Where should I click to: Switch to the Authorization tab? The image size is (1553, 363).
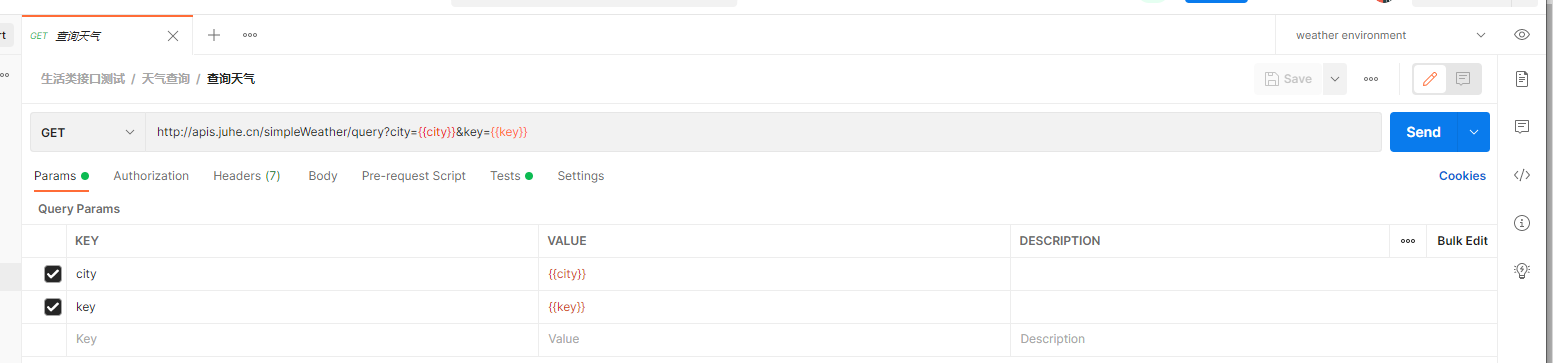pyautogui.click(x=151, y=176)
